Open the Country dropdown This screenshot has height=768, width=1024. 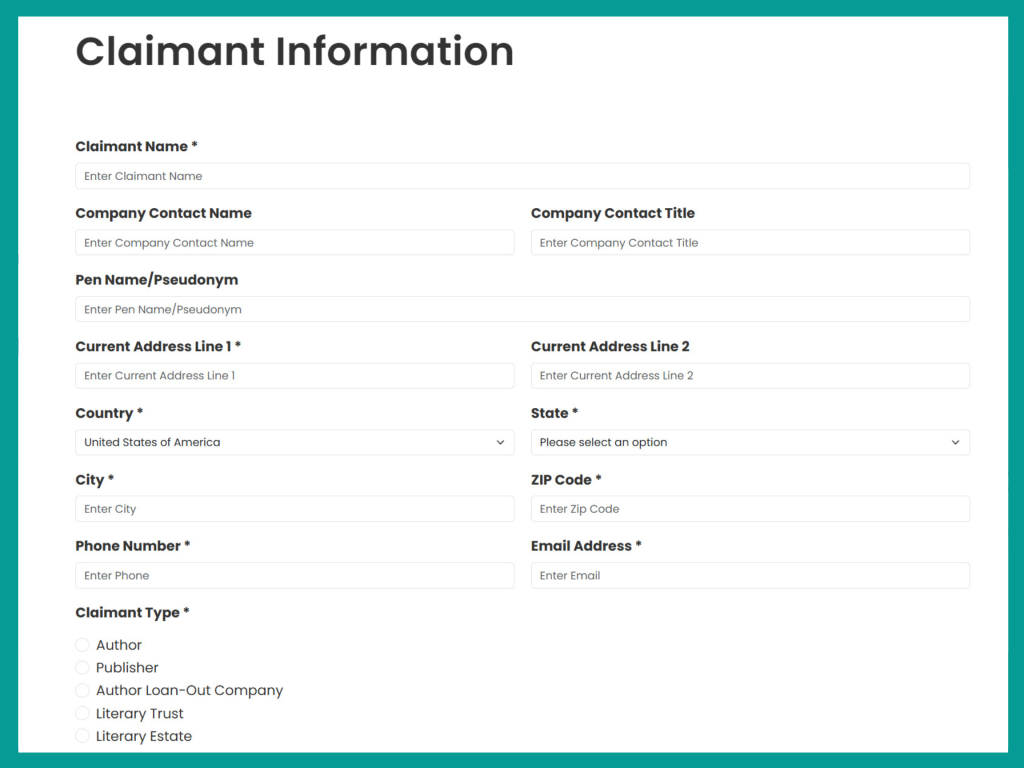294,442
